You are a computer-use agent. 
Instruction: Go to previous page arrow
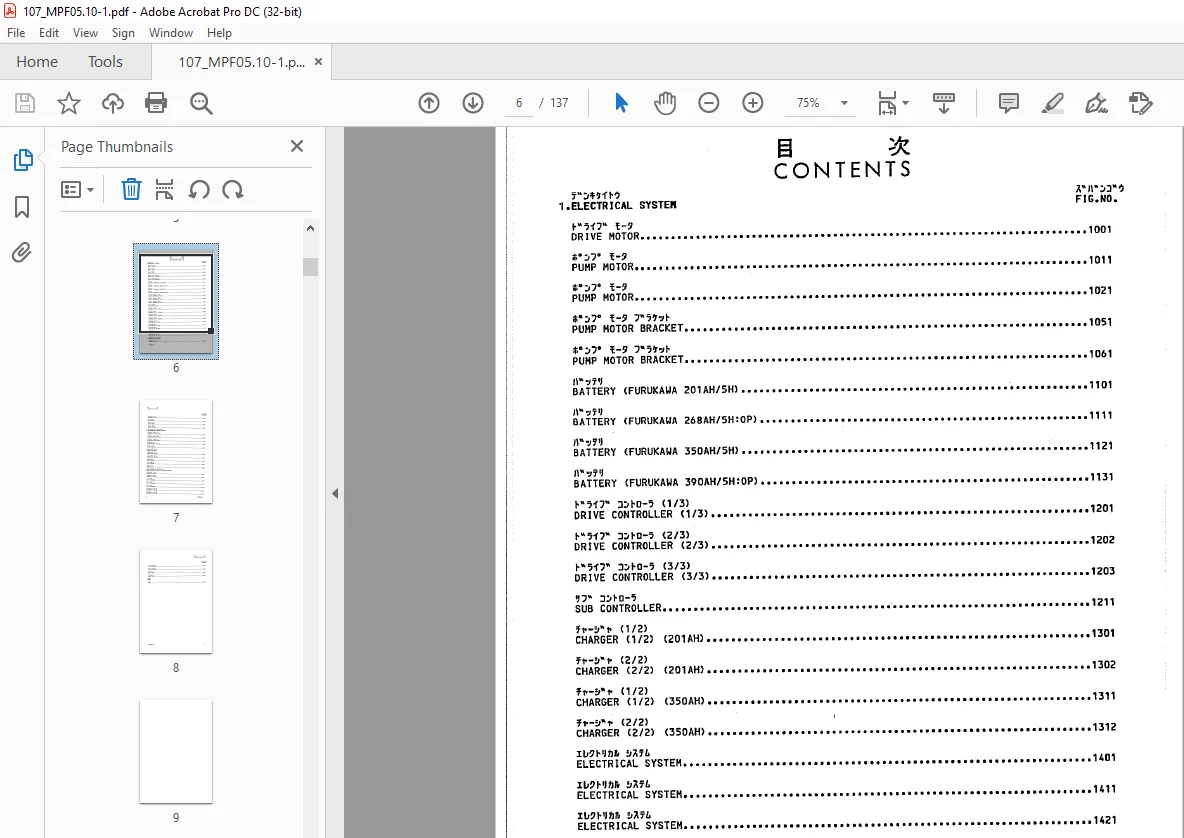click(429, 103)
